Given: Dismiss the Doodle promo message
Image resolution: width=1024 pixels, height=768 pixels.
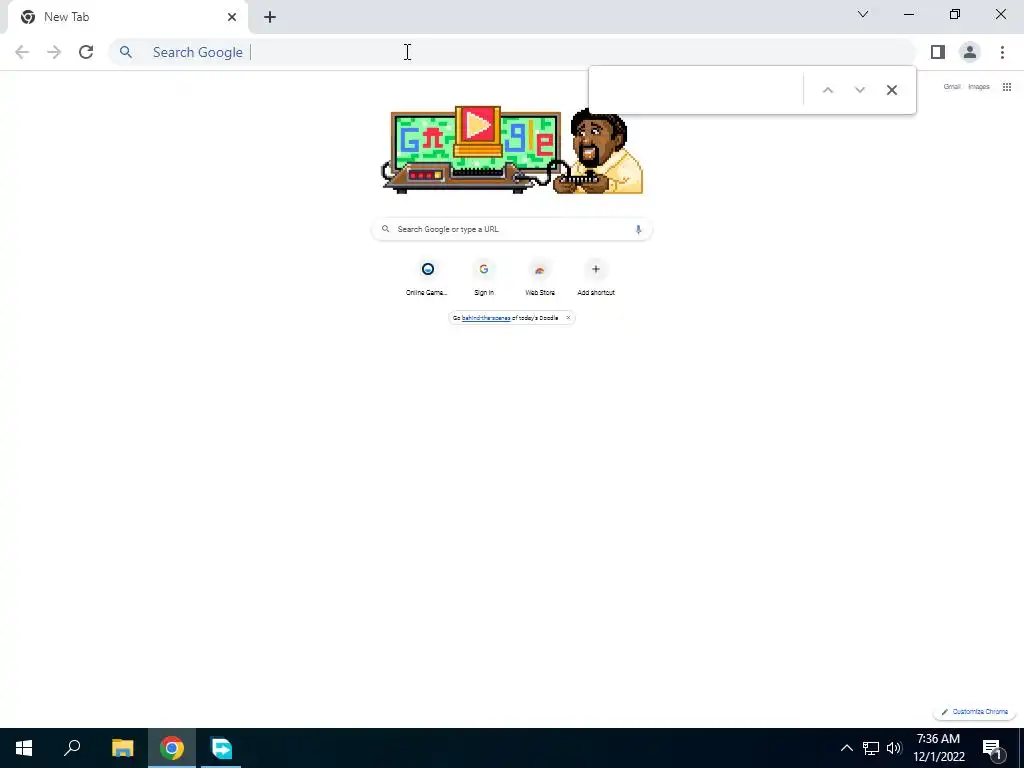Looking at the screenshot, I should click(568, 318).
